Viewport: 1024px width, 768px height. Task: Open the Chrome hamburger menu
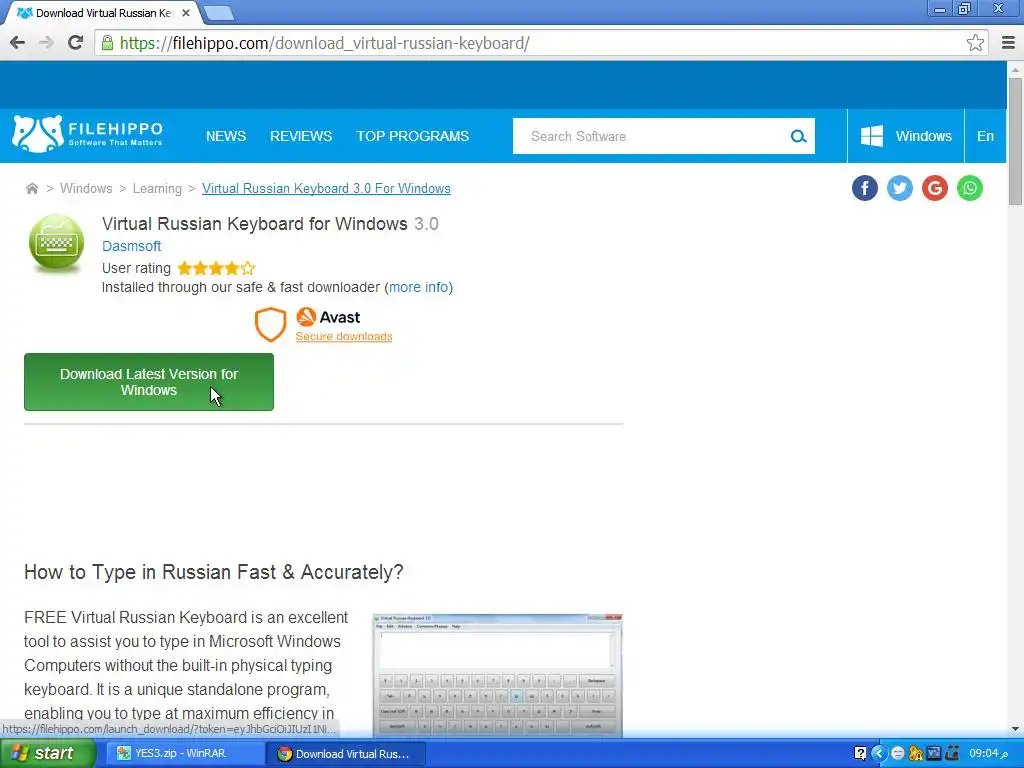[1008, 43]
